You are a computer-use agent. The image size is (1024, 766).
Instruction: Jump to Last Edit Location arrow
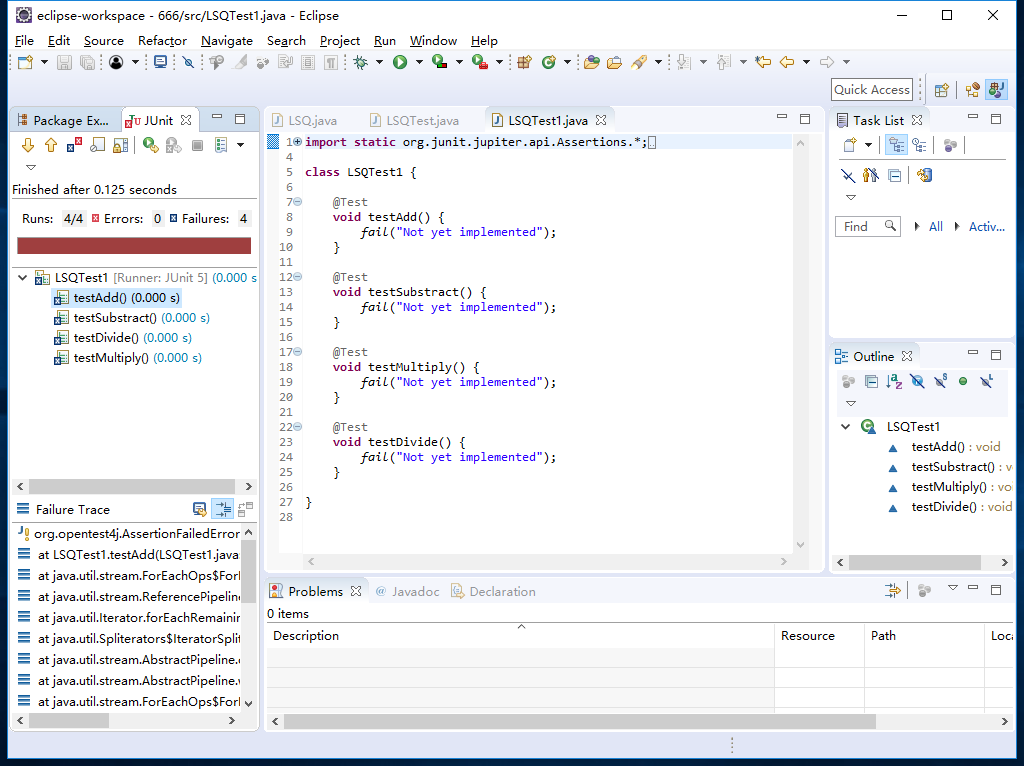point(763,62)
